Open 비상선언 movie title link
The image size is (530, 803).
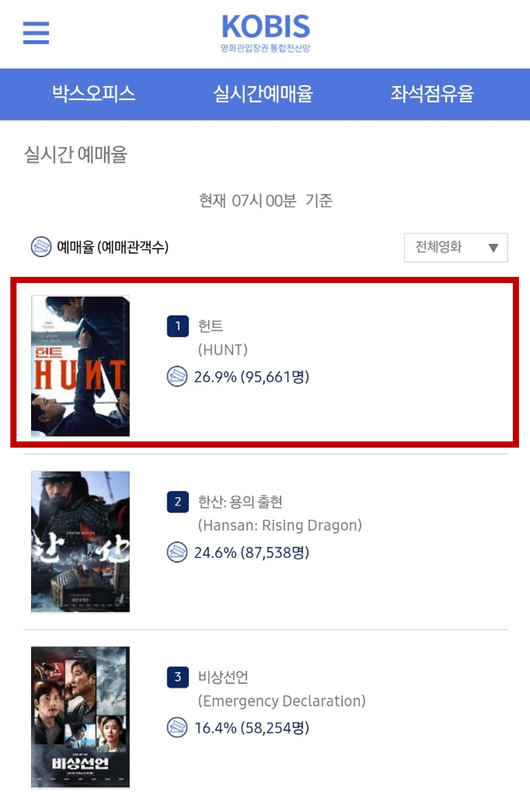coord(223,677)
